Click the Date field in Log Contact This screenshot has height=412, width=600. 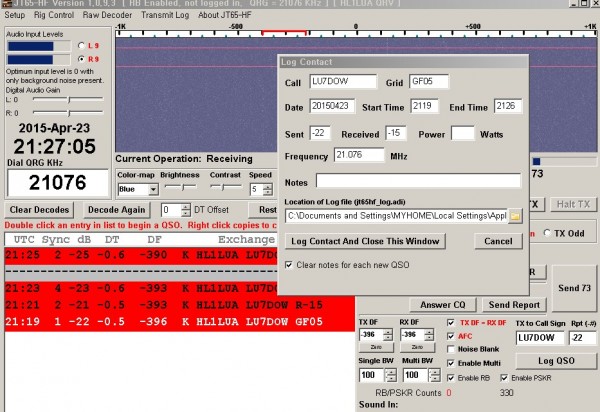332,106
